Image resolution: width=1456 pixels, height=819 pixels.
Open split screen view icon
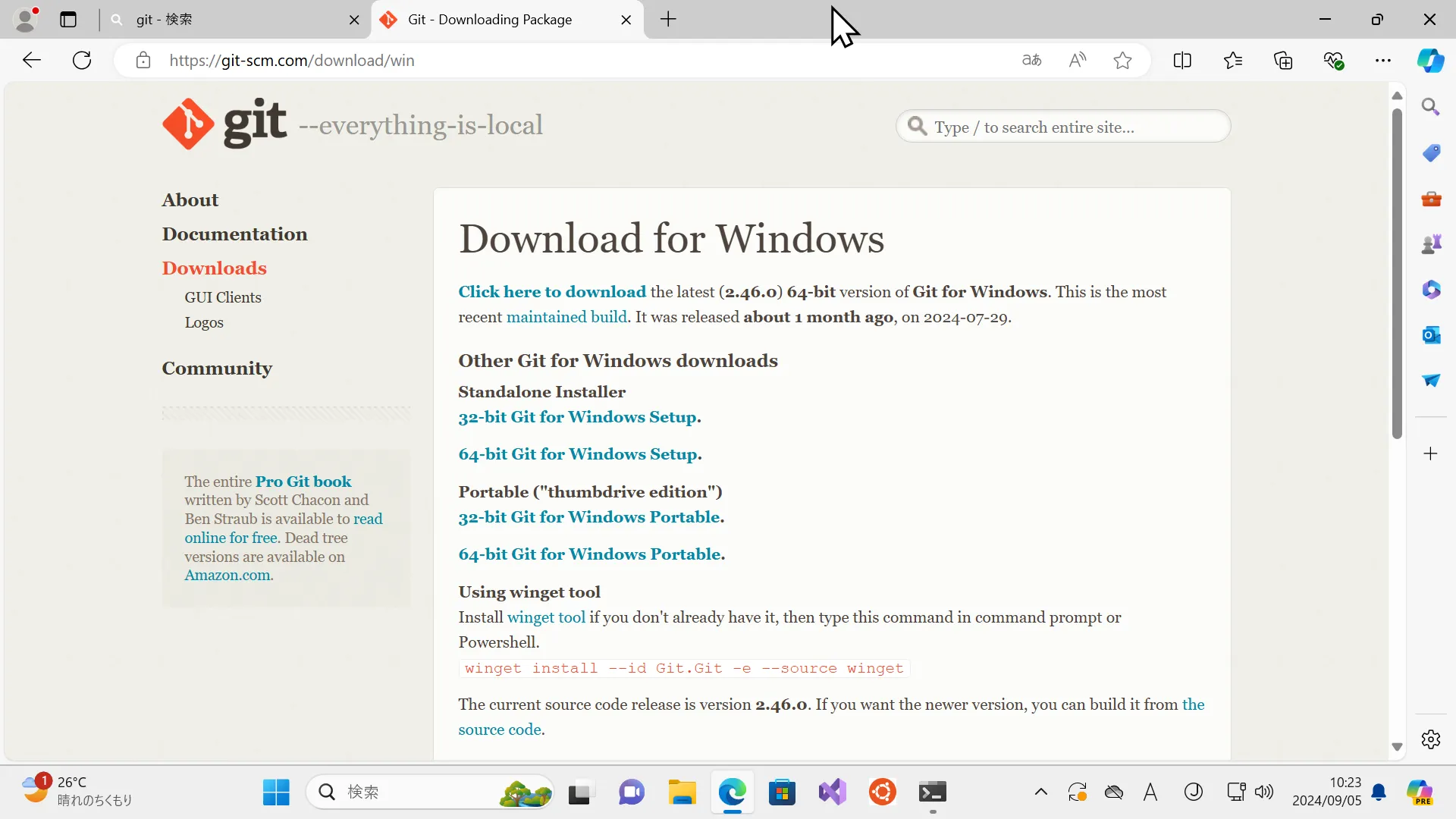click(x=1182, y=61)
